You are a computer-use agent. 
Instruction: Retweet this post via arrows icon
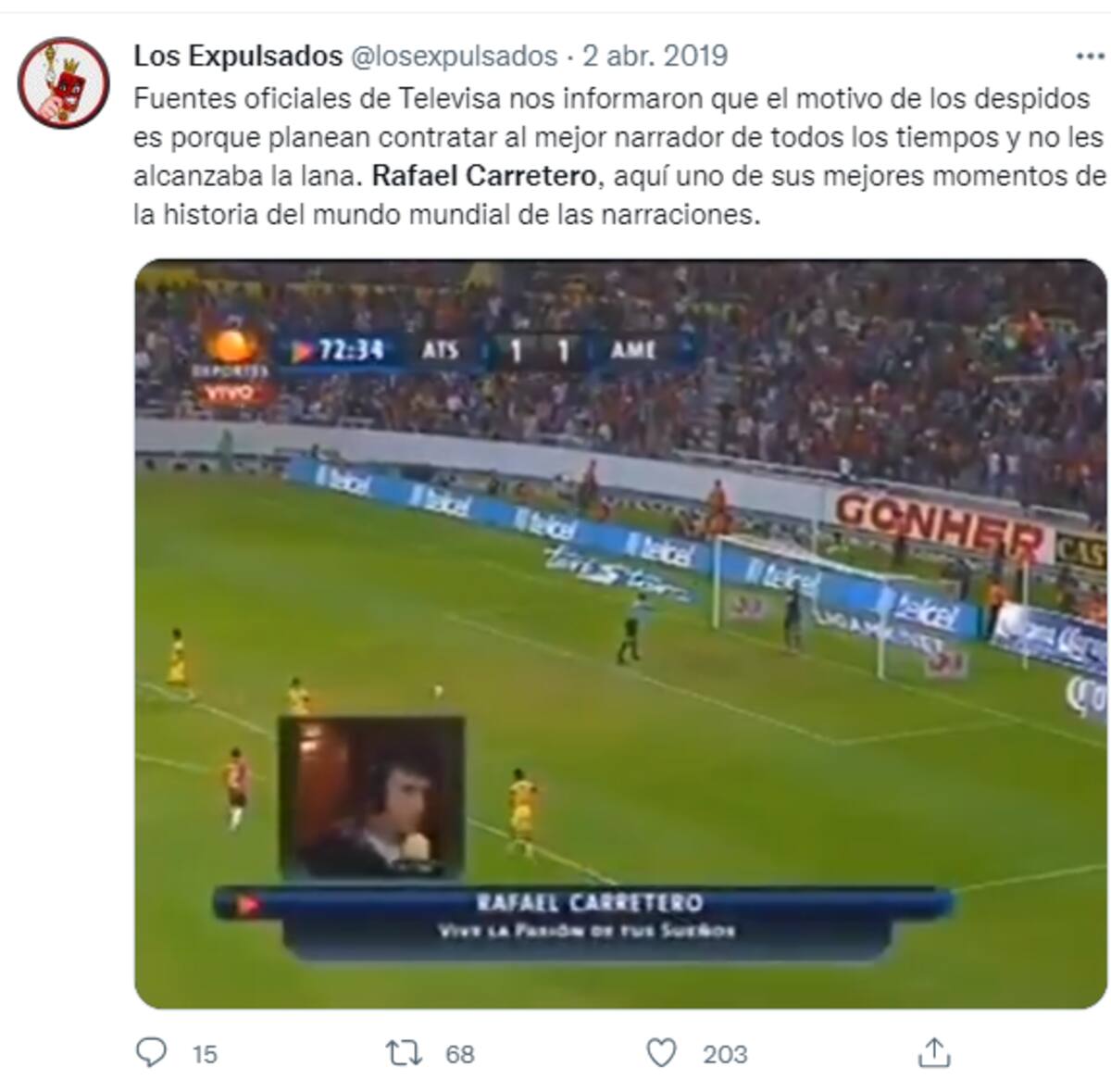click(x=404, y=1053)
